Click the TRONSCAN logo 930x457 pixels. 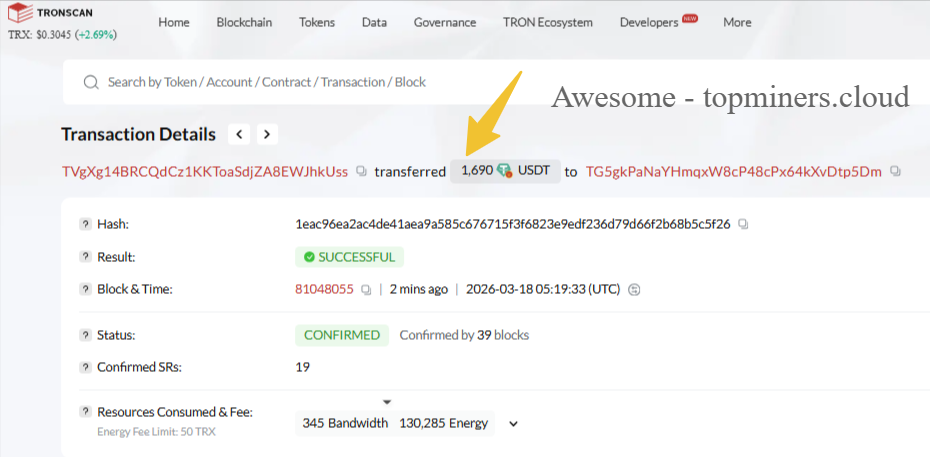pyautogui.click(x=50, y=11)
